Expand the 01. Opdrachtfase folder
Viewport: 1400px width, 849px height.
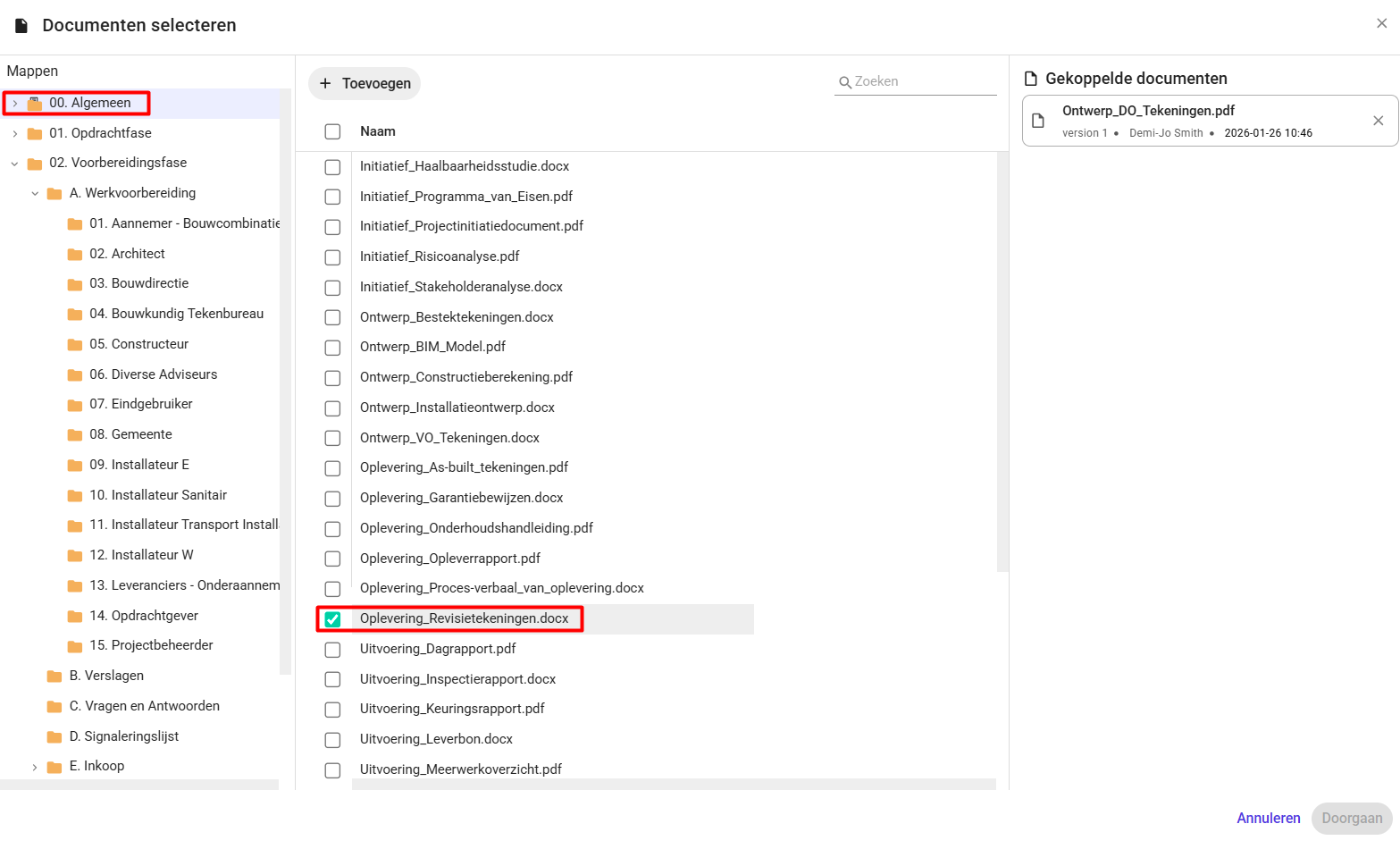coord(15,134)
